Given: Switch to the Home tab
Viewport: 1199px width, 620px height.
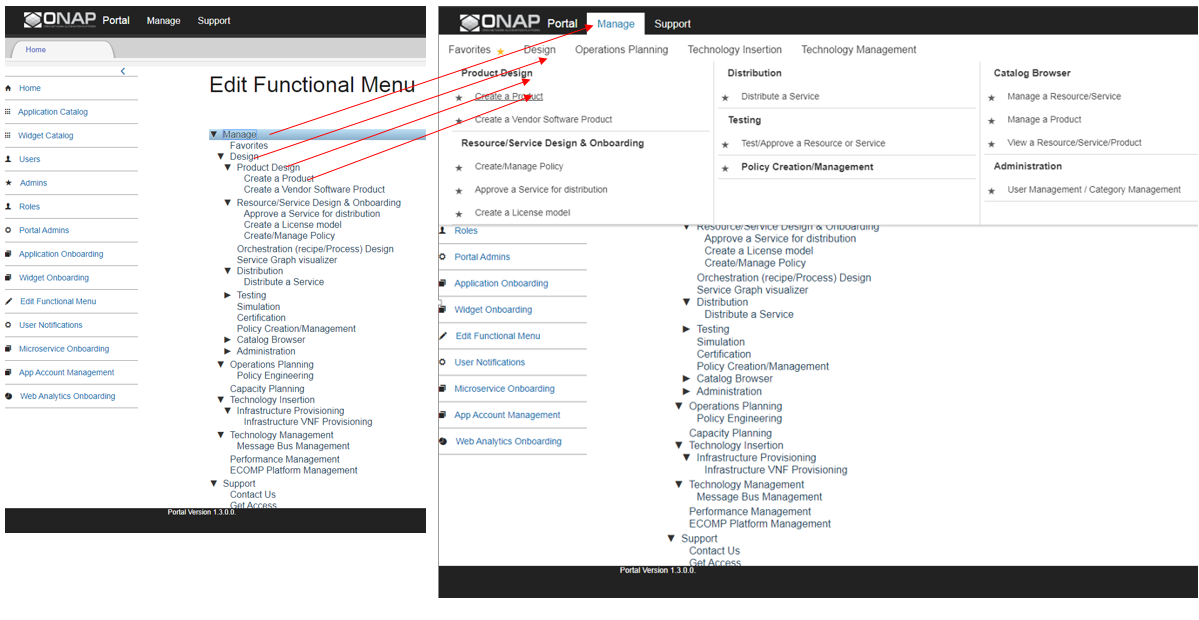Looking at the screenshot, I should coord(36,49).
